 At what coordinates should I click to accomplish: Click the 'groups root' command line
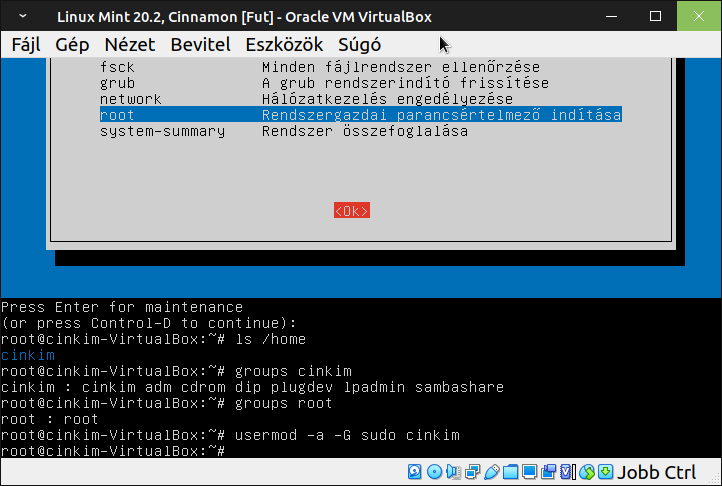166,403
